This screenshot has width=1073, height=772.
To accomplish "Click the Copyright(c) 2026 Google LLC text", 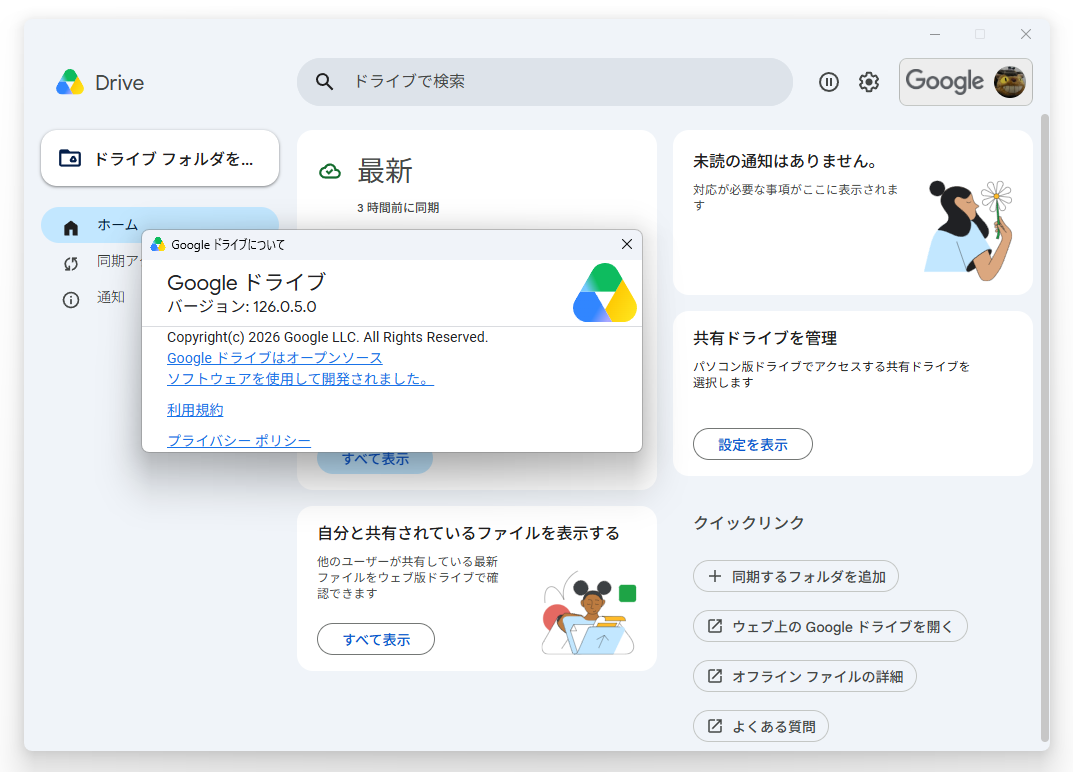I will 327,337.
